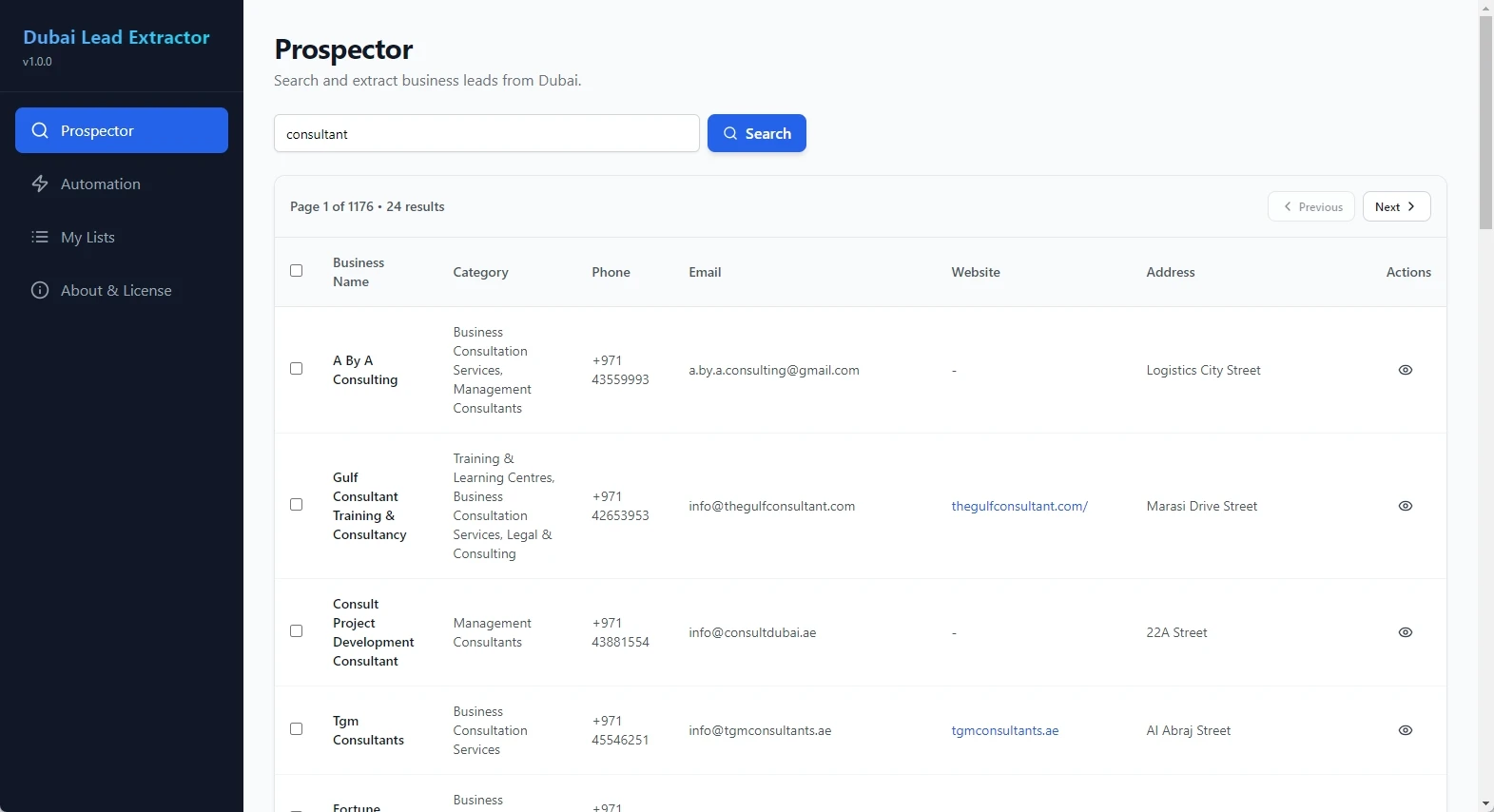Focus the search field containing 'consultant'

487,133
